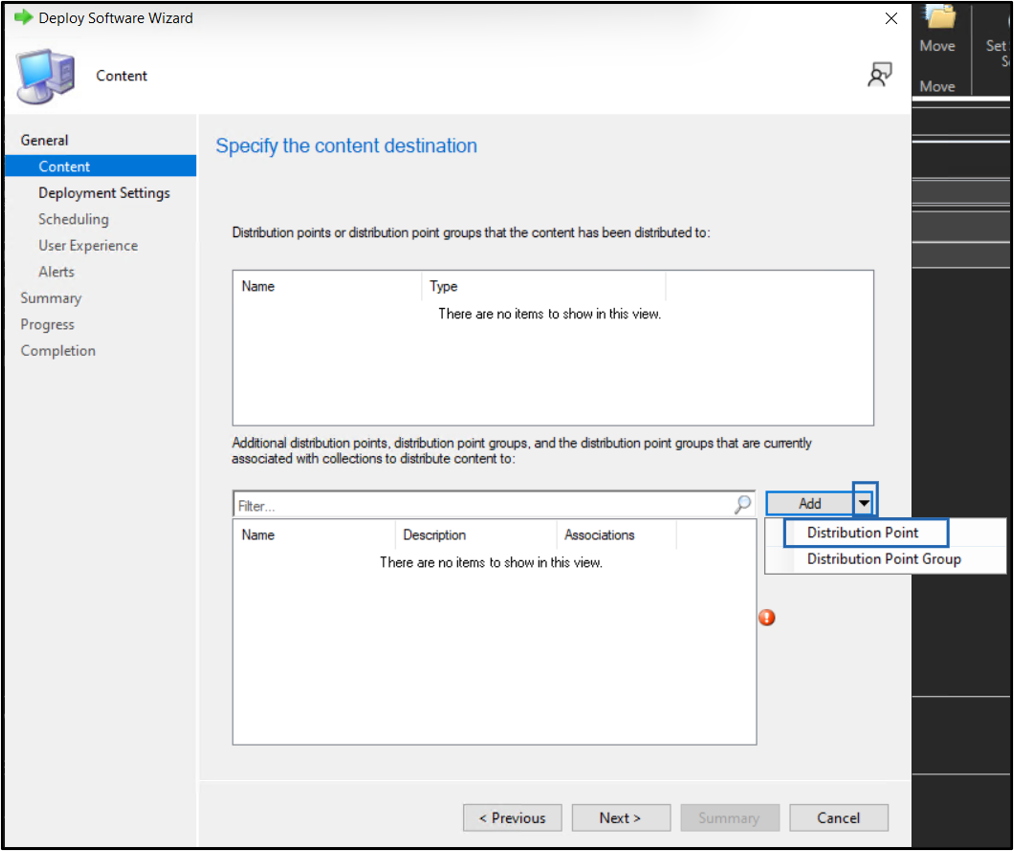The image size is (1014, 851).
Task: Sort by Name column in lower list
Action: 314,535
